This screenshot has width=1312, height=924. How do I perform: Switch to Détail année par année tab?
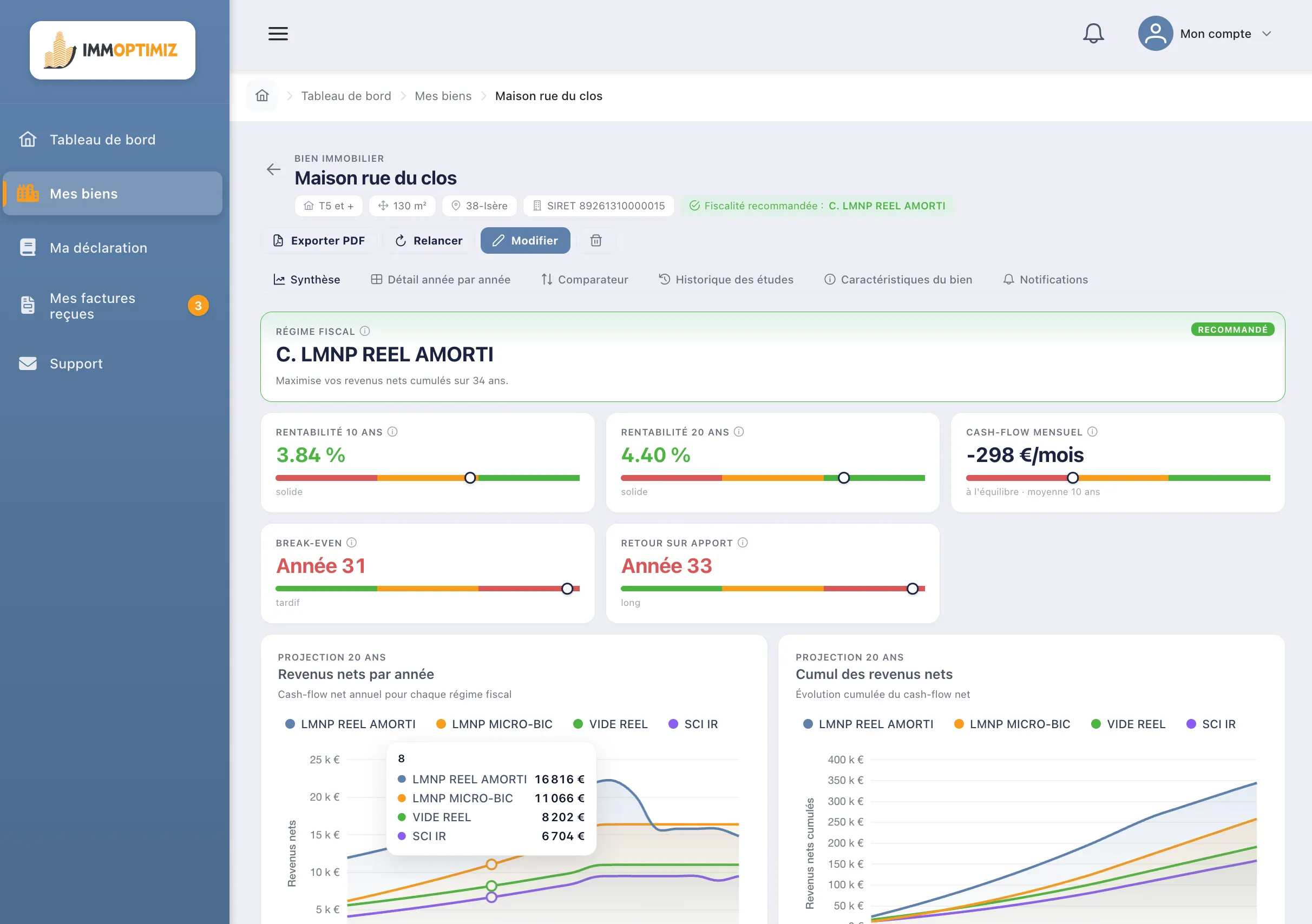[441, 279]
